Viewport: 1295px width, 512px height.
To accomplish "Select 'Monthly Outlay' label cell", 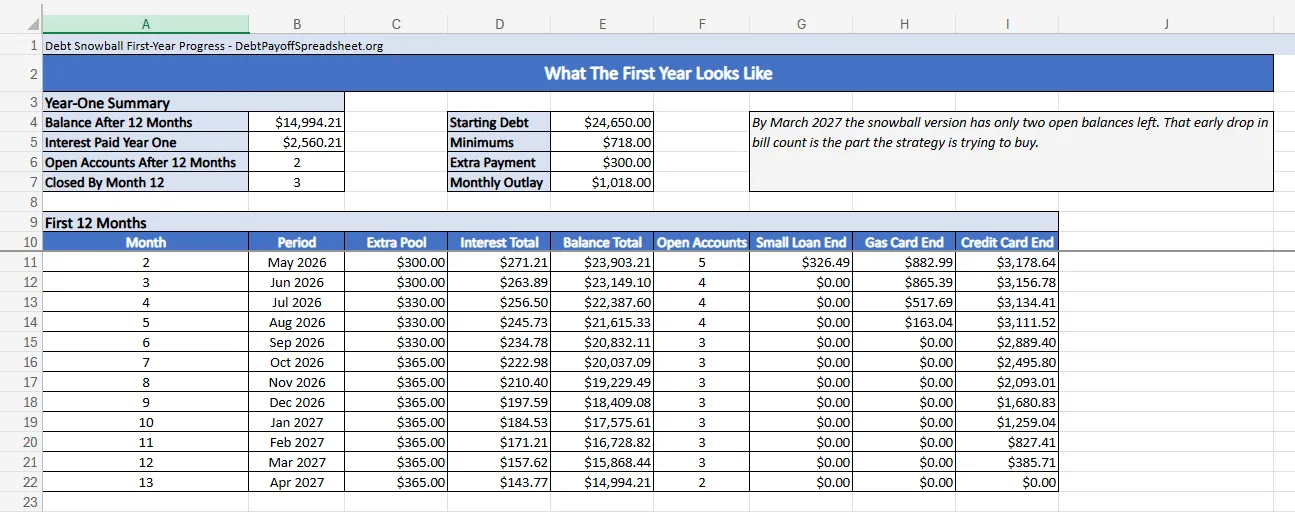I will 499,182.
